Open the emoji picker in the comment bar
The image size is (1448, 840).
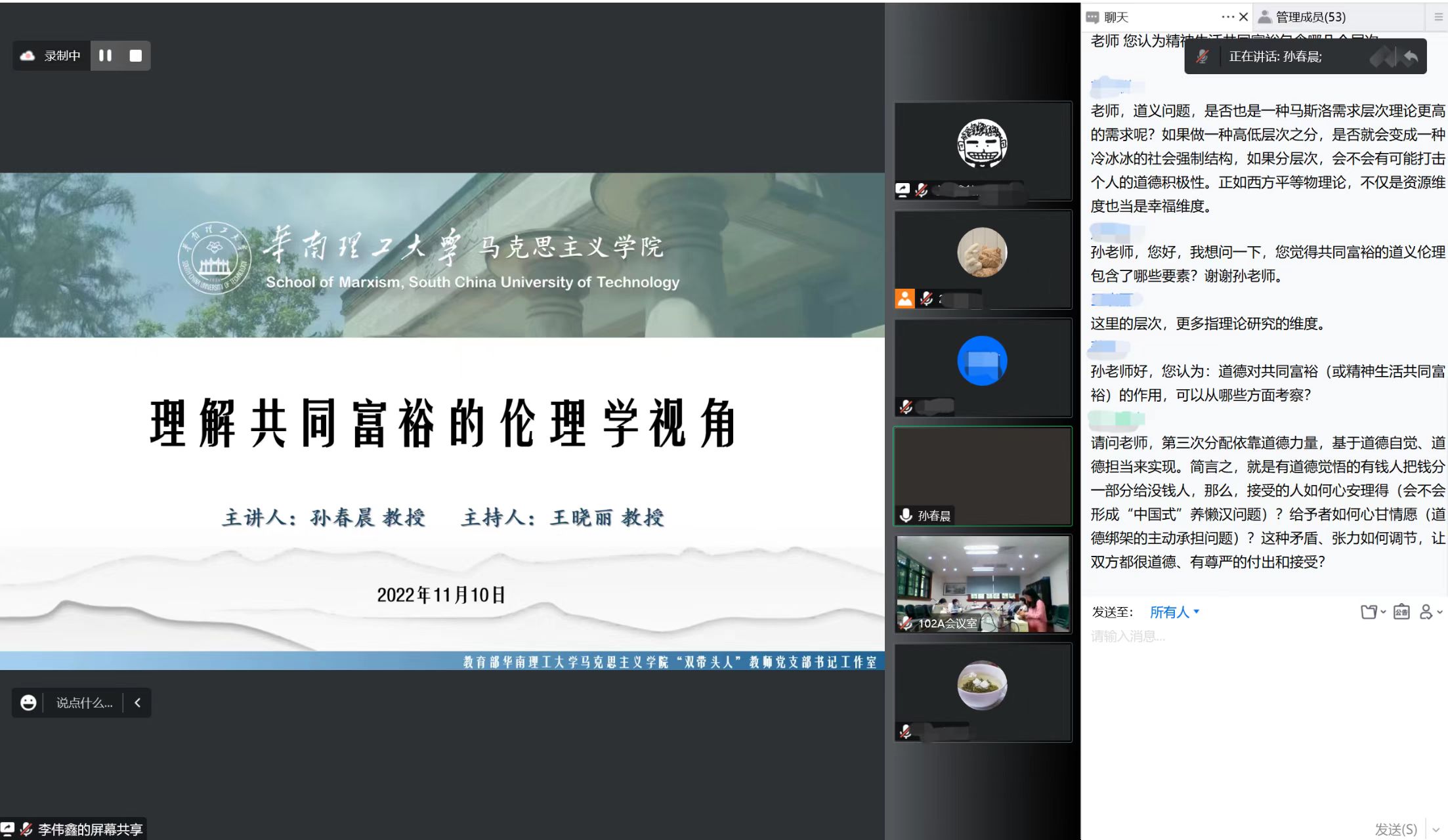tap(28, 702)
